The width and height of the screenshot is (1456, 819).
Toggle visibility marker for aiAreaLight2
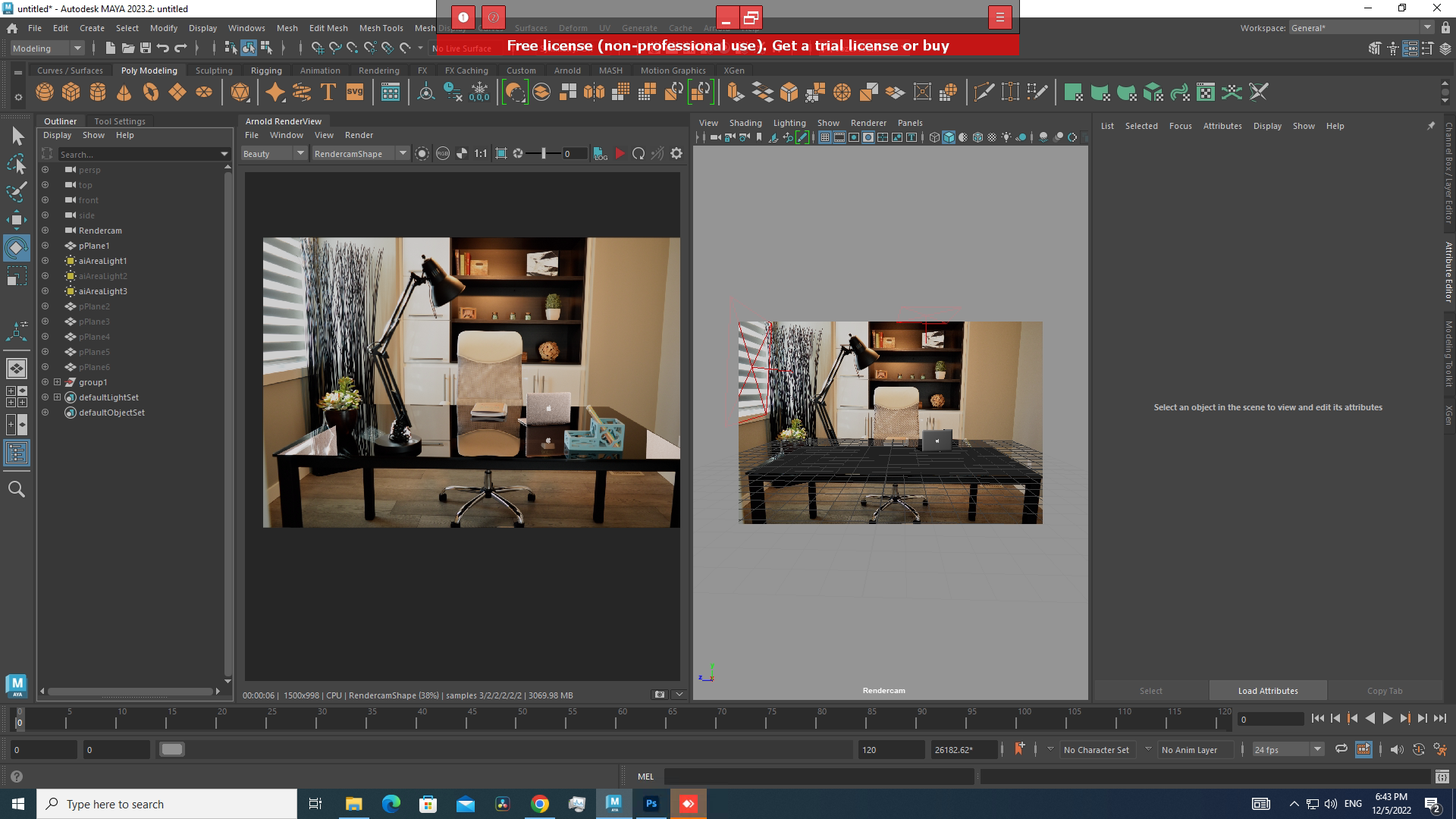(45, 276)
